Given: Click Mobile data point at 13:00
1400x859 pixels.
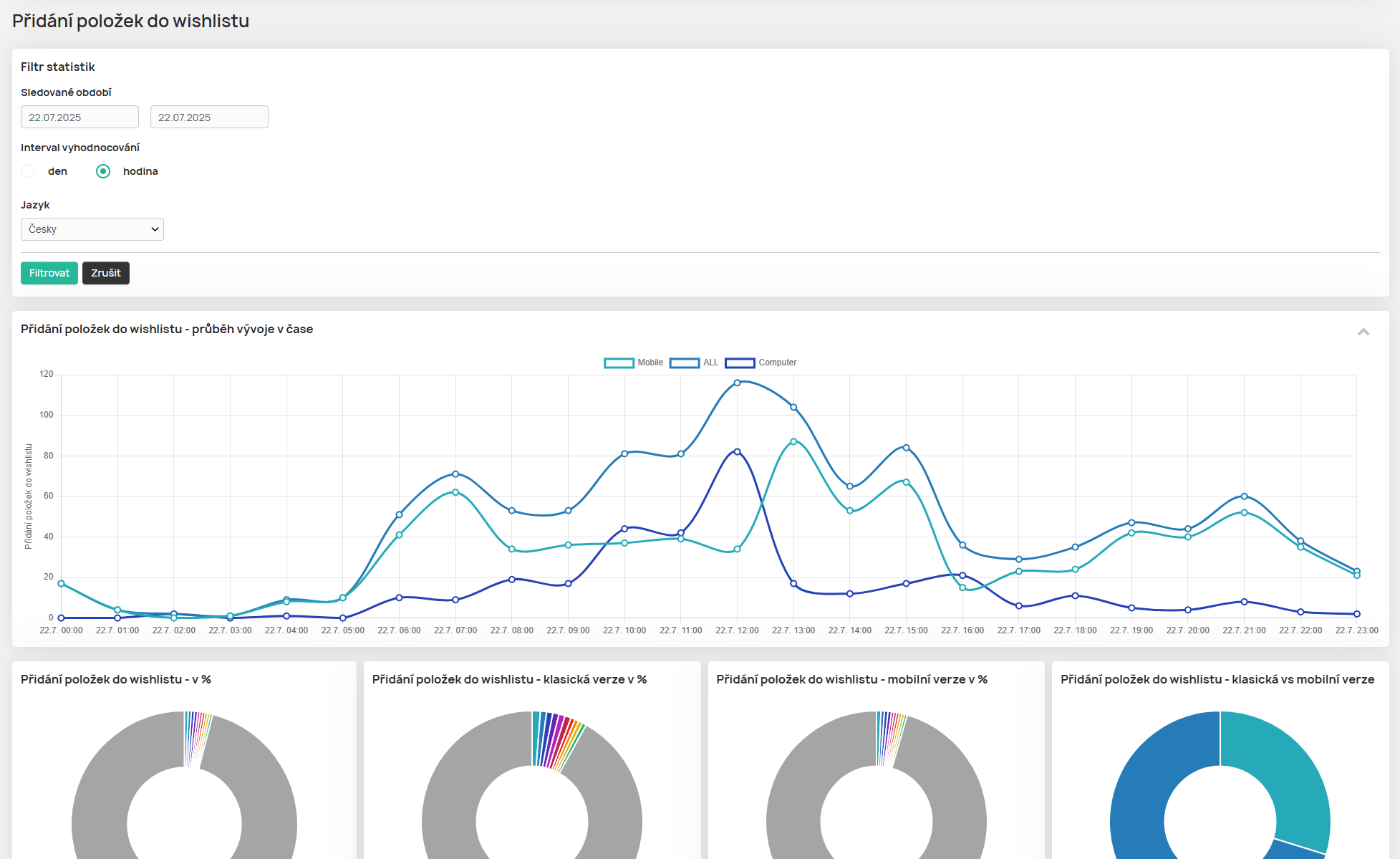Looking at the screenshot, I should click(x=793, y=442).
